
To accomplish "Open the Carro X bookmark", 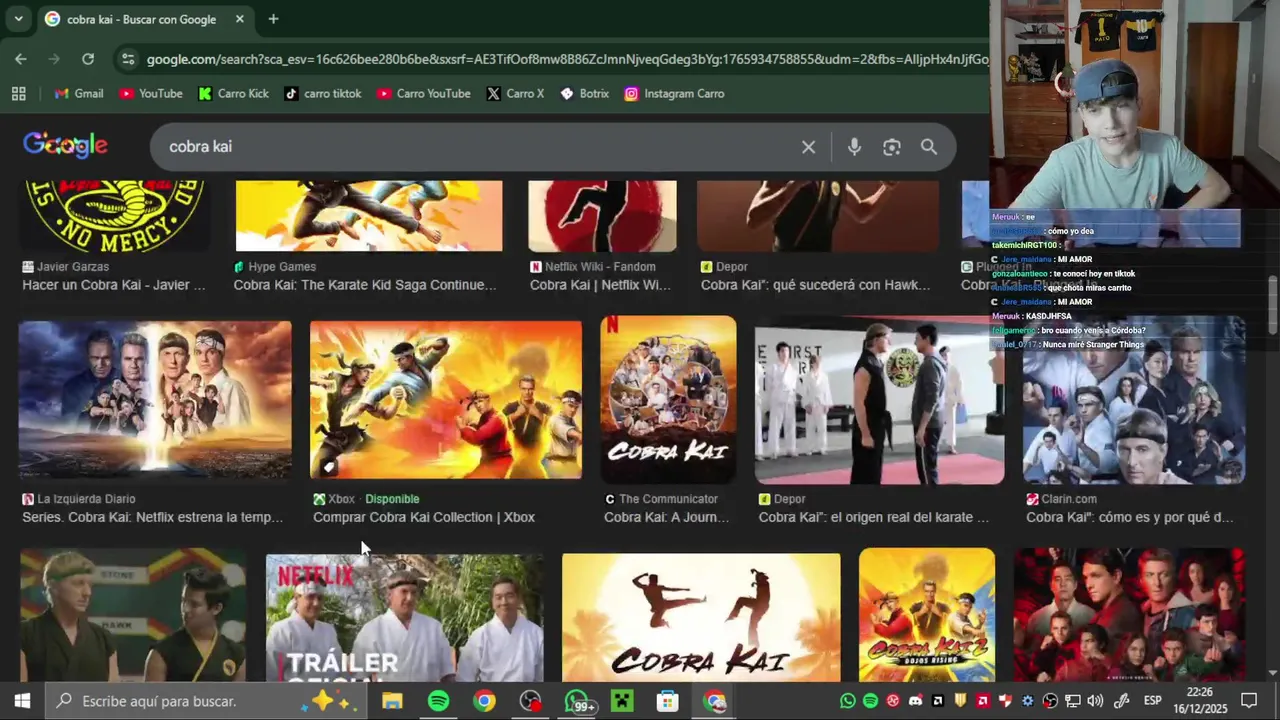I will coord(516,94).
